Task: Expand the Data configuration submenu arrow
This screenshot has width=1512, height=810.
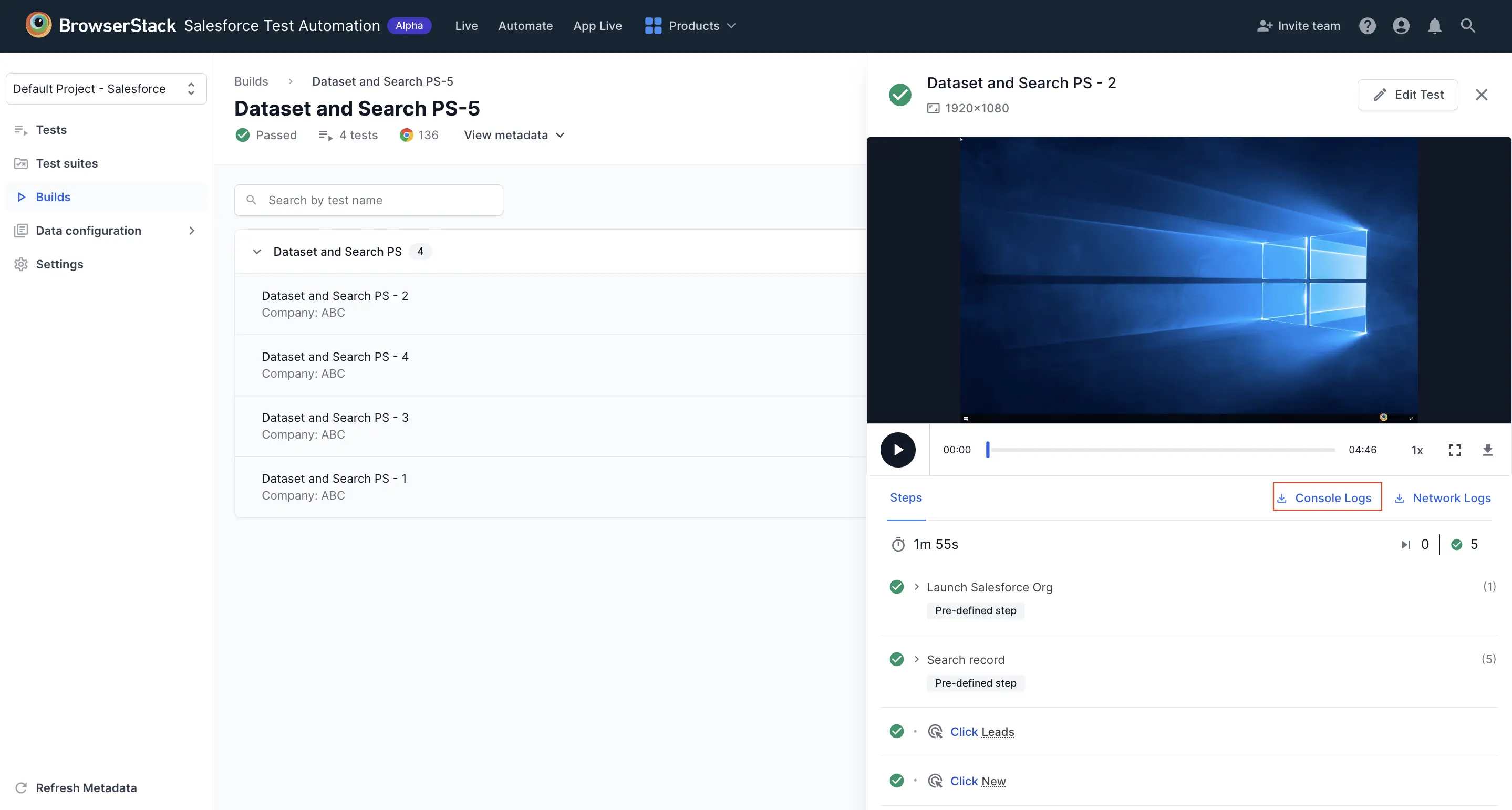Action: 191,231
